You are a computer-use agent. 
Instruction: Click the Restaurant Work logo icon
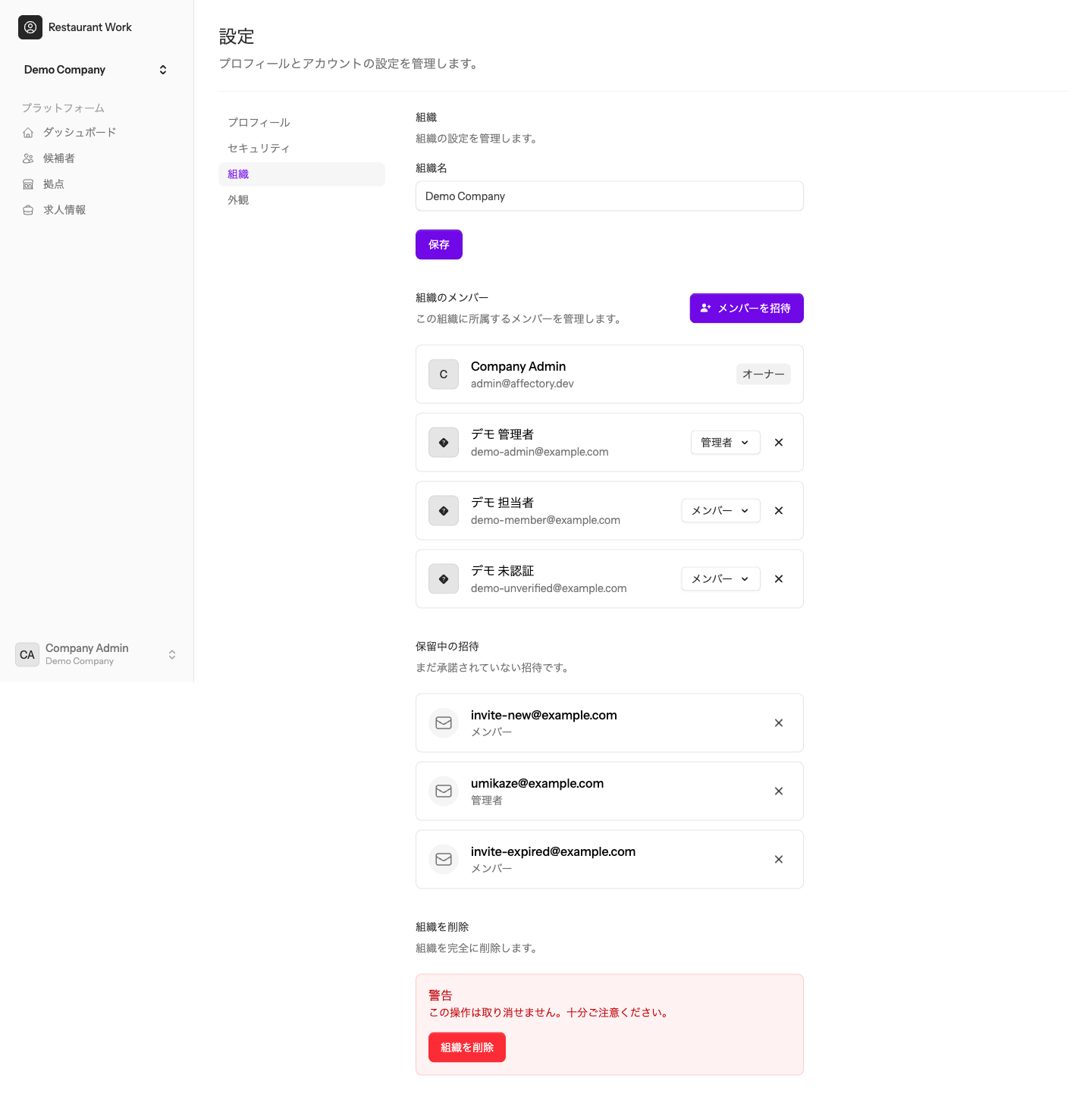click(x=30, y=27)
